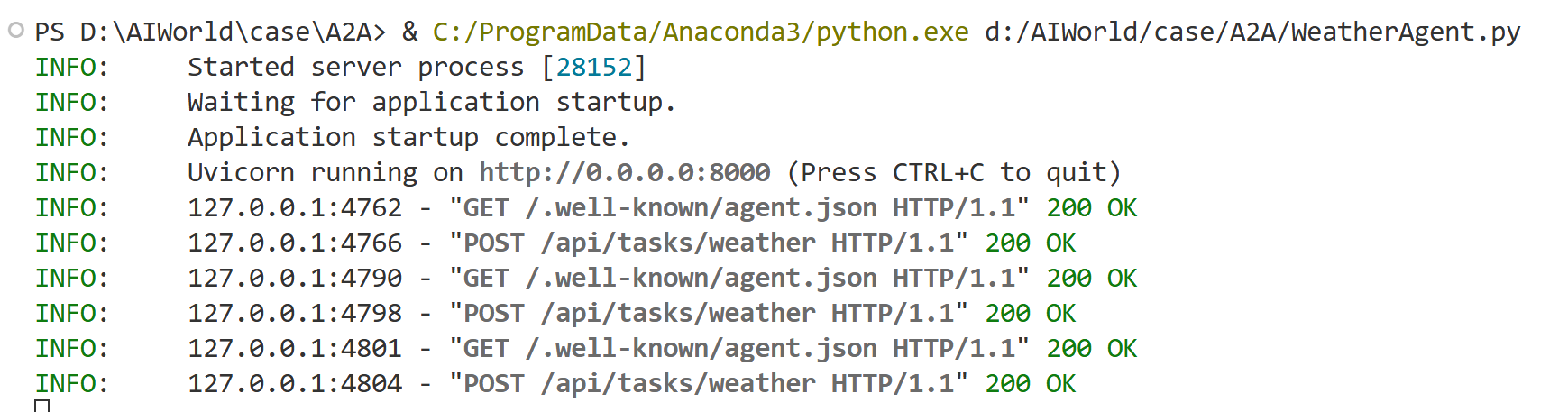Click the POST /api/tasks/weather request from port 4804

[709, 383]
